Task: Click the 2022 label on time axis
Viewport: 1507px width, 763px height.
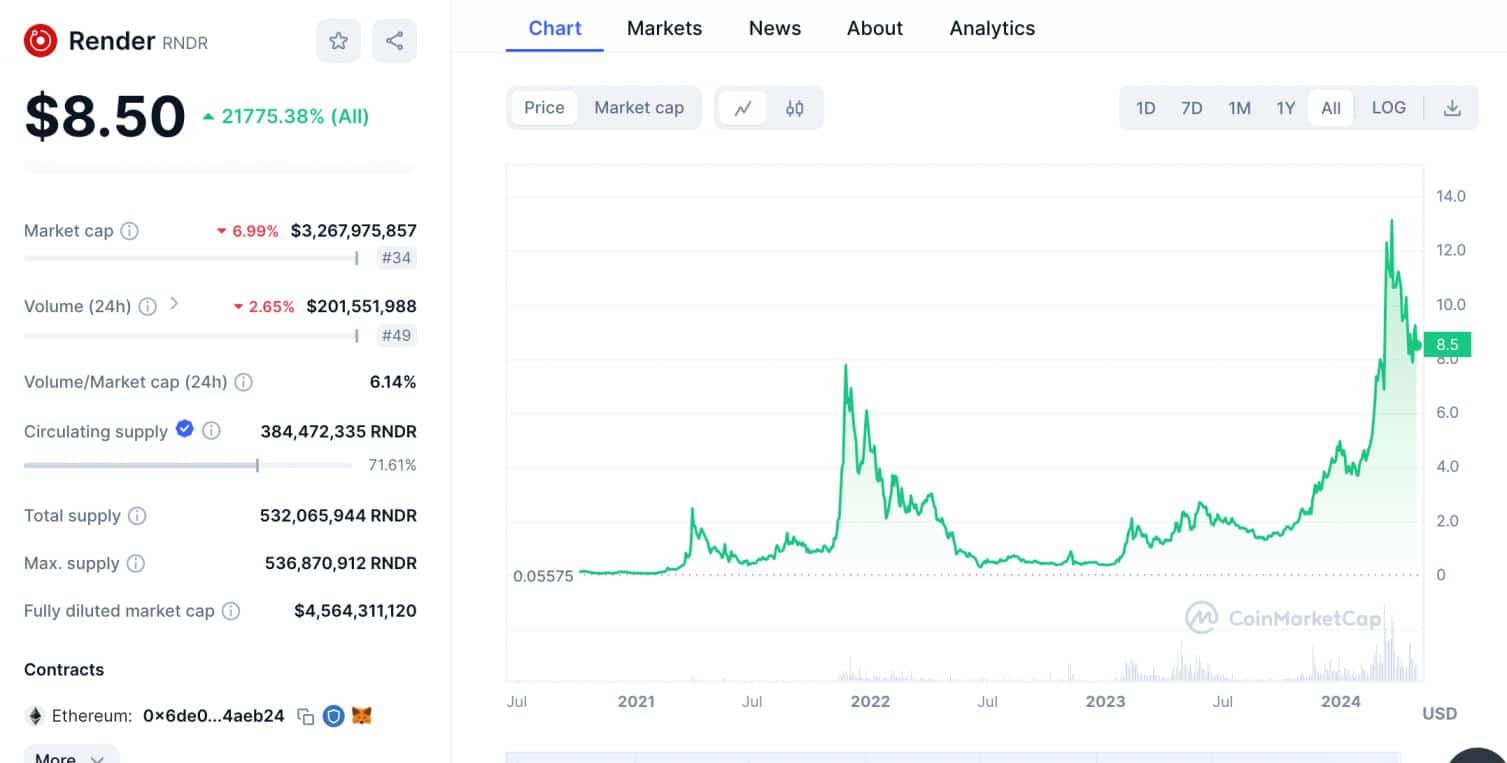Action: tap(870, 702)
